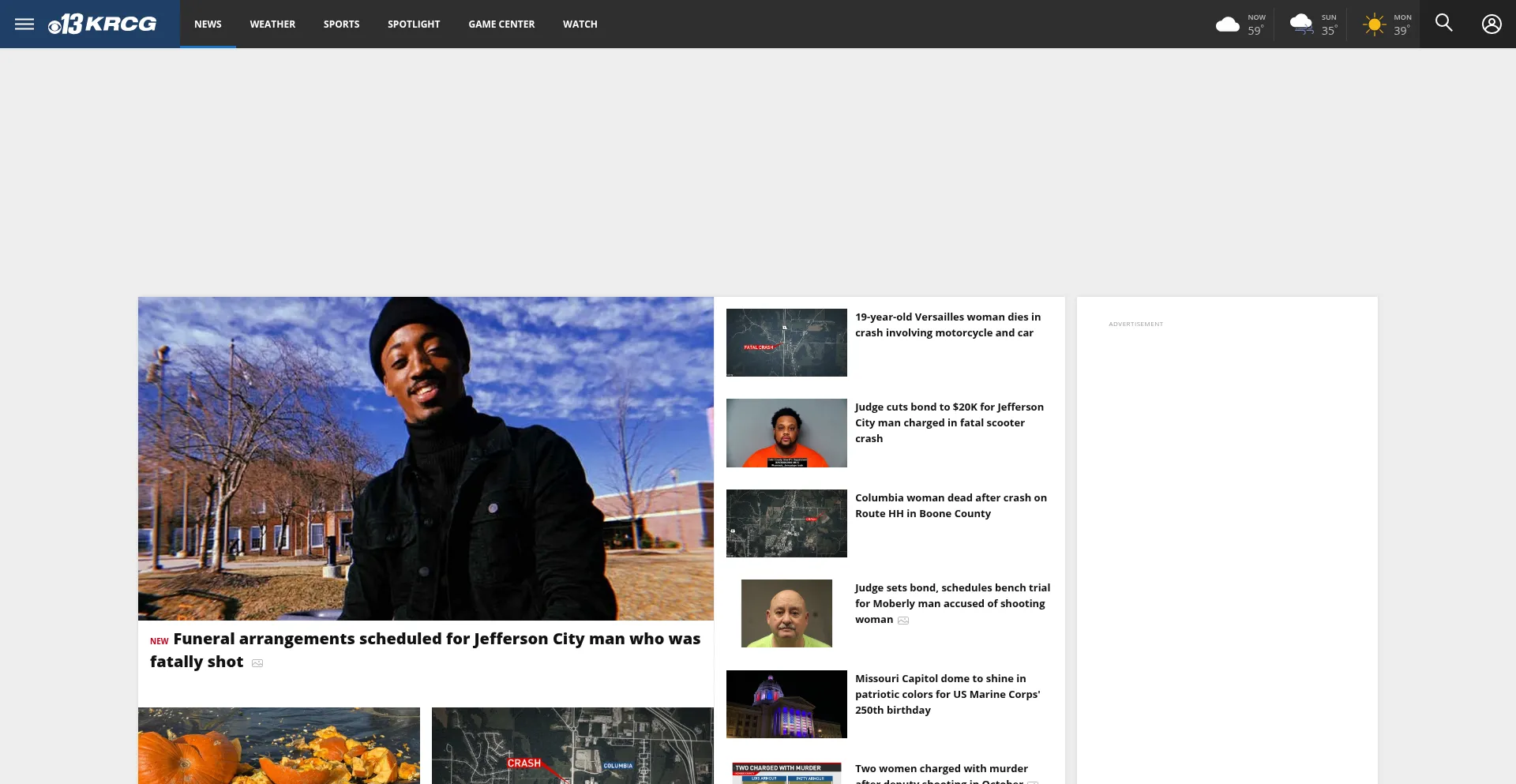Go to the Sports section
The image size is (1516, 784).
(x=341, y=24)
